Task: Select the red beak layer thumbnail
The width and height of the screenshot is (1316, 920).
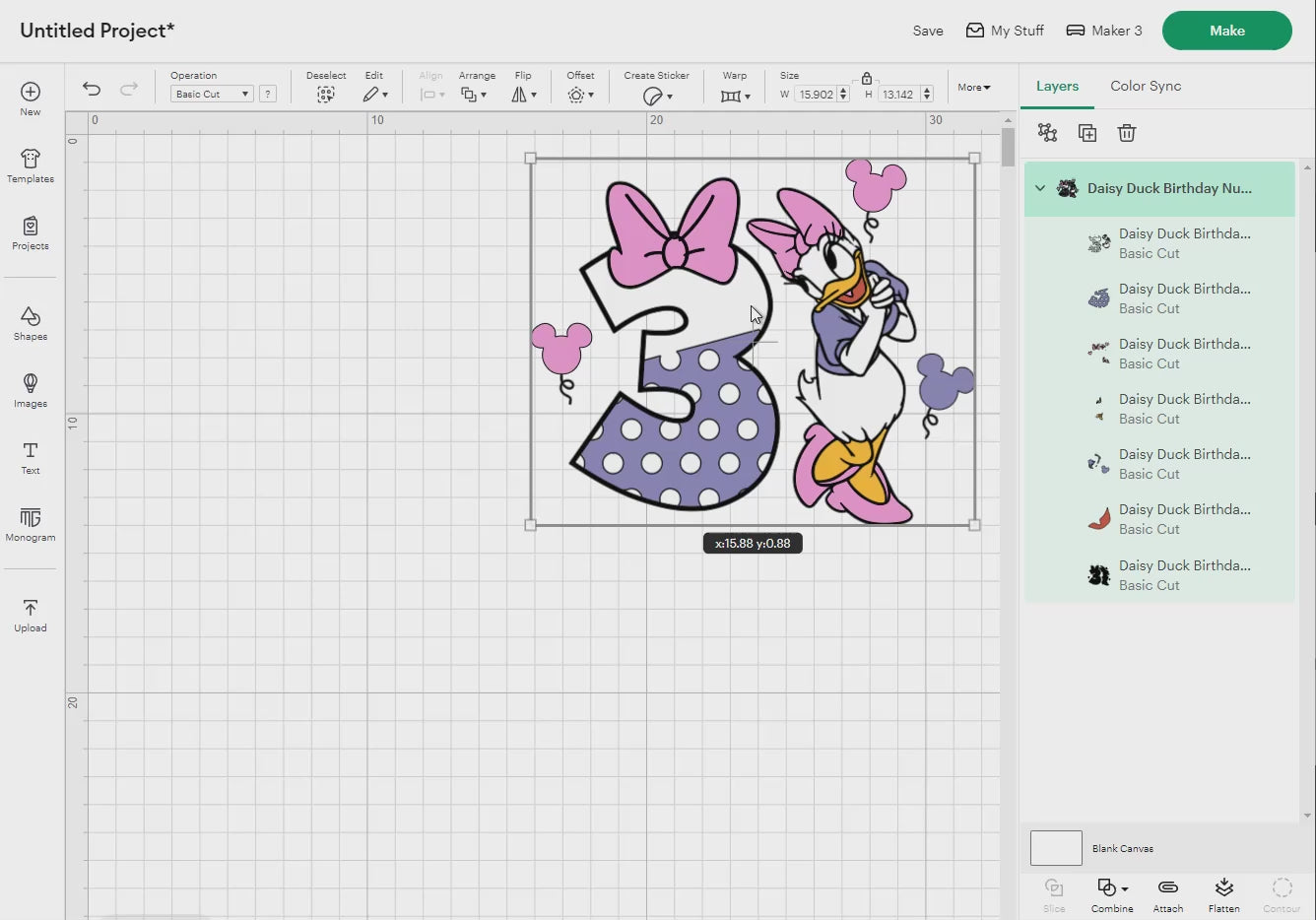Action: [x=1099, y=518]
